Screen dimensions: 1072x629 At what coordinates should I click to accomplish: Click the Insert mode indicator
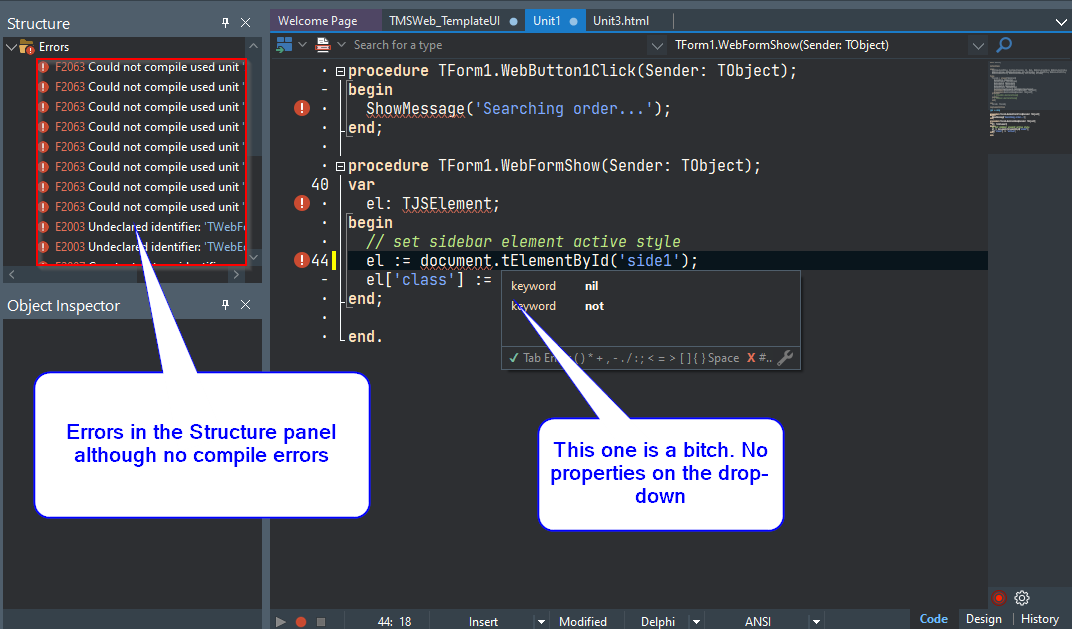tap(483, 621)
